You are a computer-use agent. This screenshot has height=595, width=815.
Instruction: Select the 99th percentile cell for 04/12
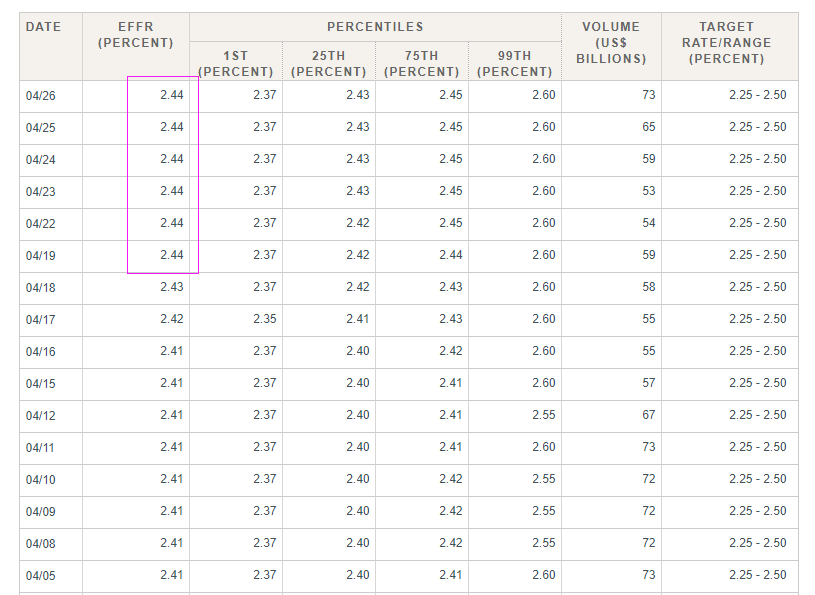[x=543, y=415]
